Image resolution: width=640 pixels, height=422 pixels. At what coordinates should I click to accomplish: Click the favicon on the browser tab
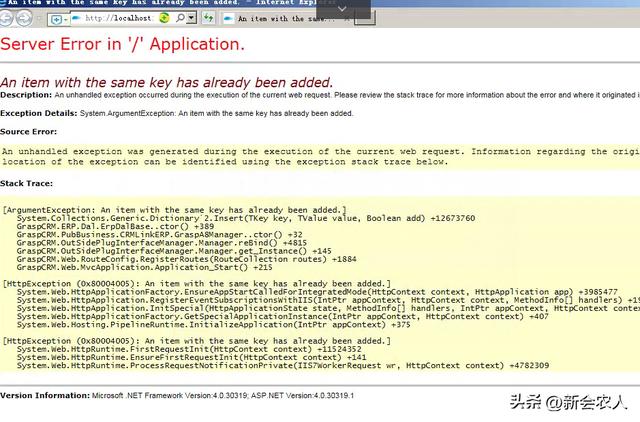point(229,18)
